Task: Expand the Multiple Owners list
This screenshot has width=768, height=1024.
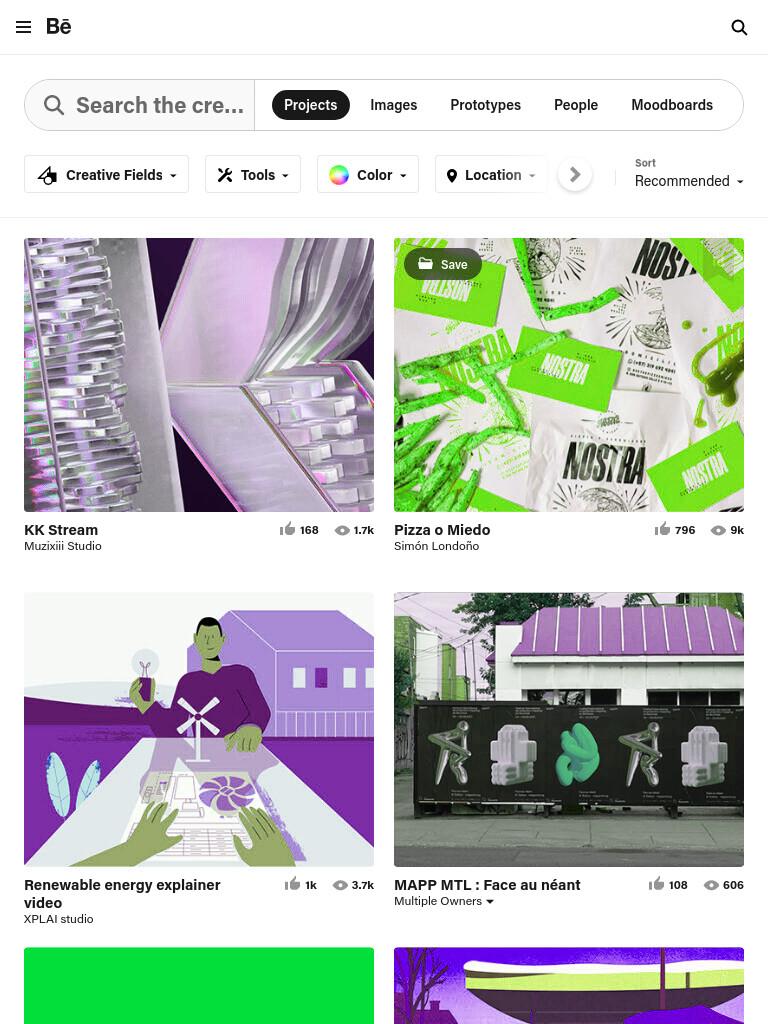Action: point(444,901)
